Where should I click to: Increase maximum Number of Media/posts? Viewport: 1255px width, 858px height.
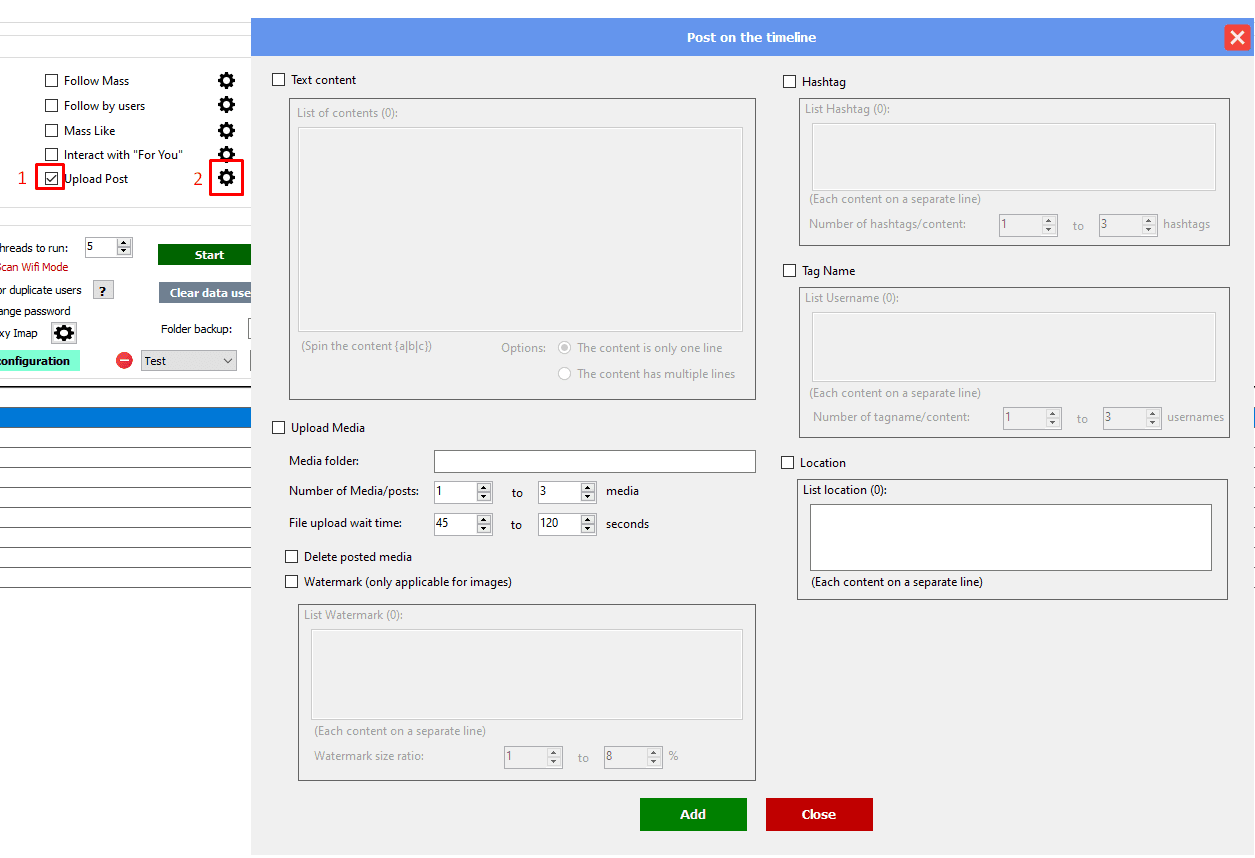pos(588,488)
